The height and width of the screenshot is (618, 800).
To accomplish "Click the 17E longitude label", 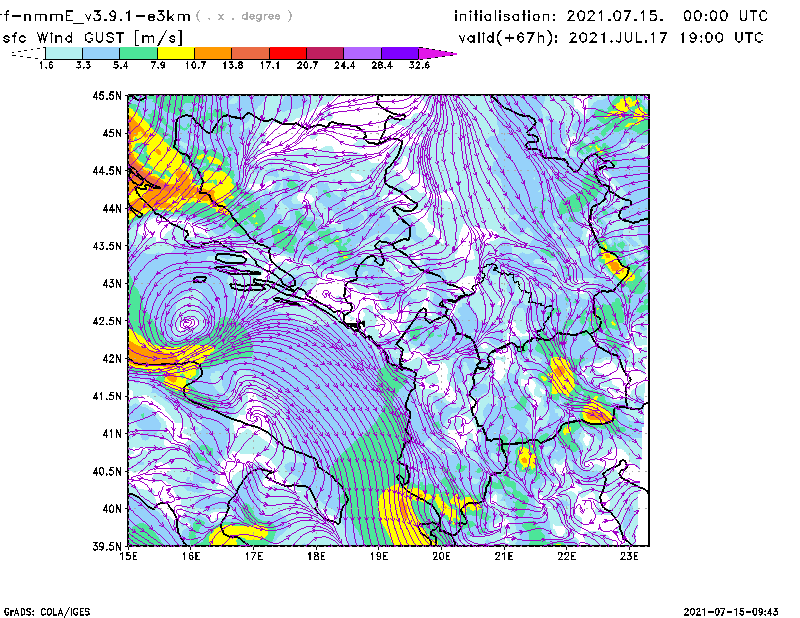I will point(254,556).
